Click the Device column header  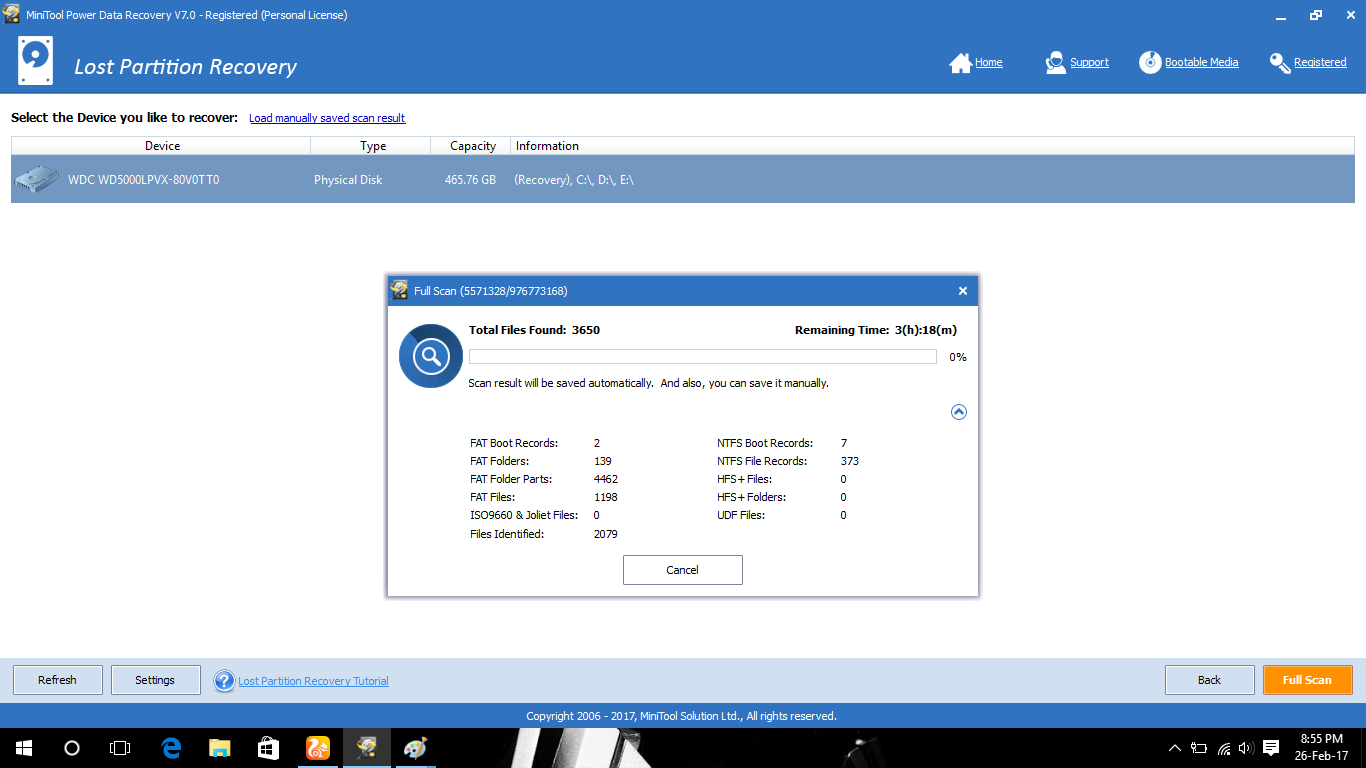161,146
